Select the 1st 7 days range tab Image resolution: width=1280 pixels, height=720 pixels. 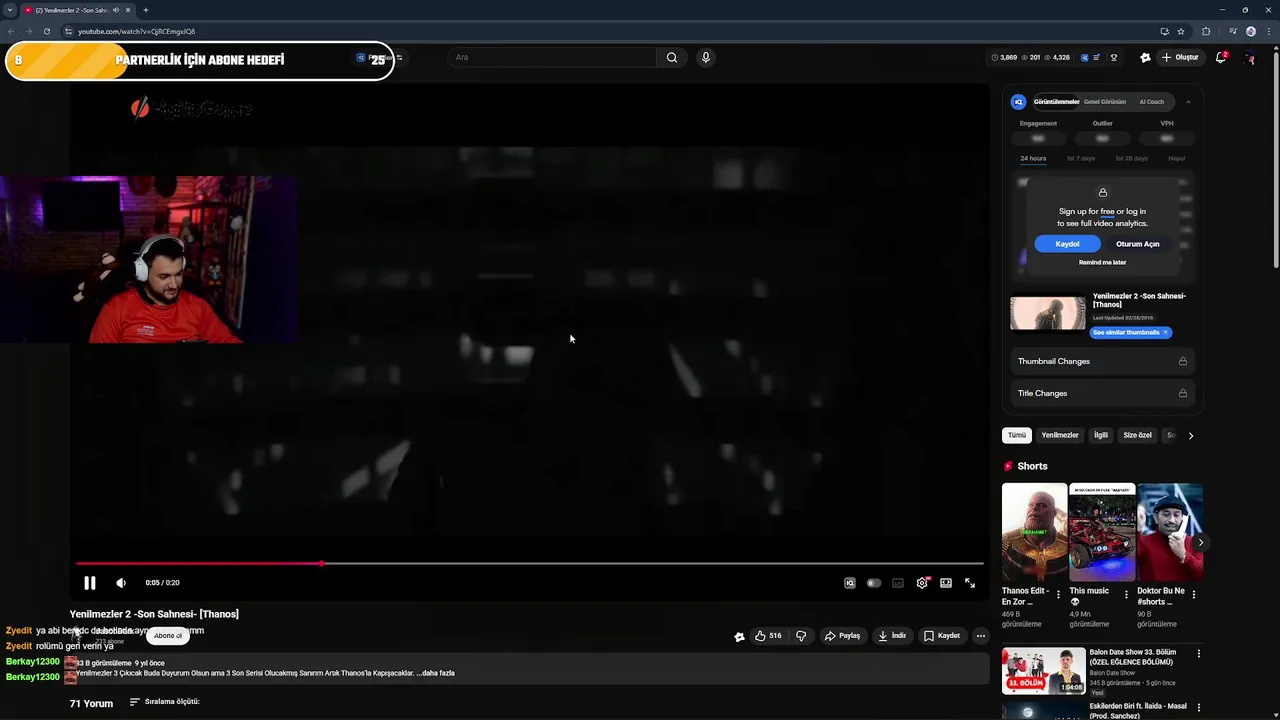(1081, 158)
